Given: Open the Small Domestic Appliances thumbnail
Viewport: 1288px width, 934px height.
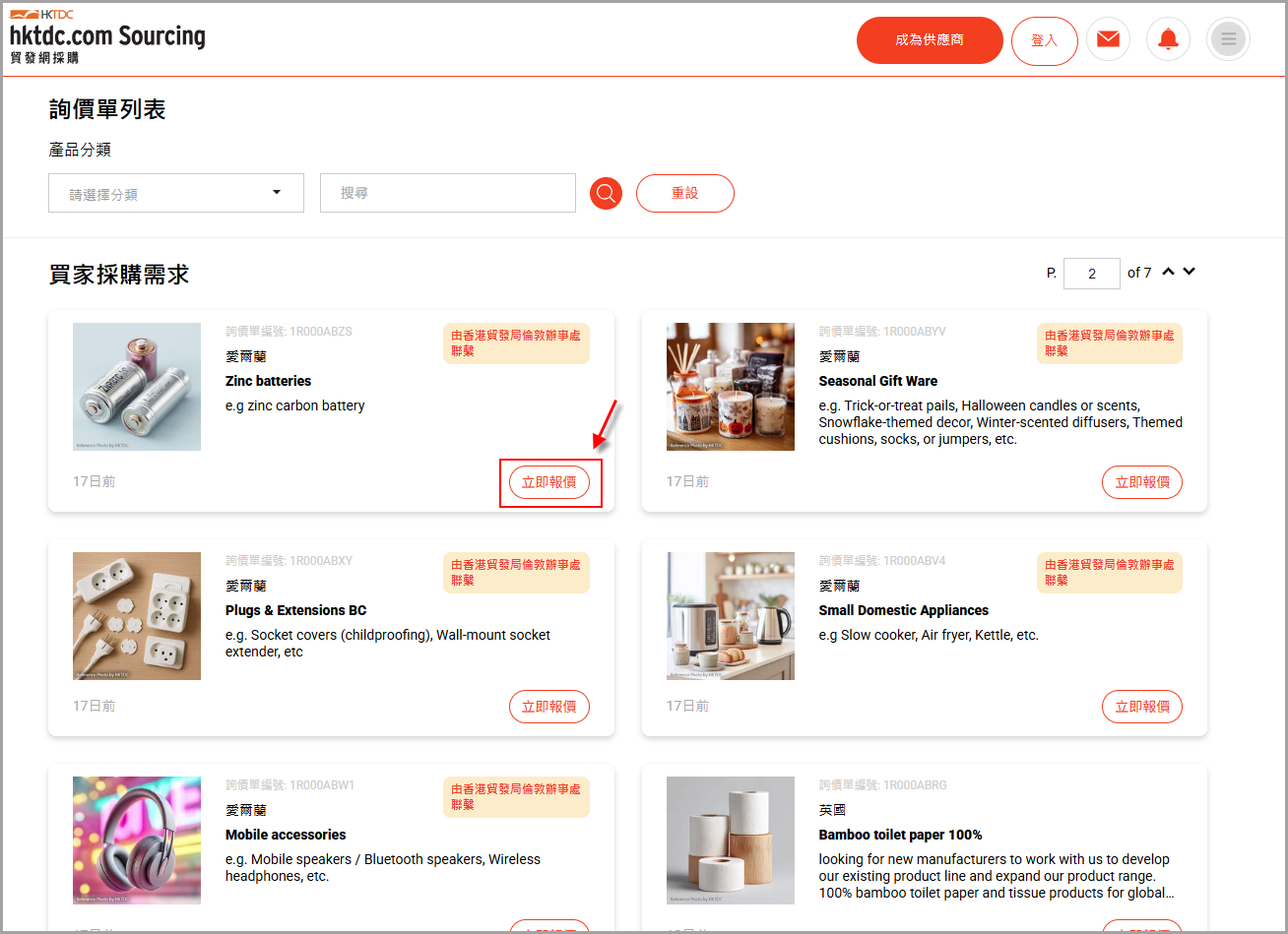Looking at the screenshot, I should pos(731,616).
